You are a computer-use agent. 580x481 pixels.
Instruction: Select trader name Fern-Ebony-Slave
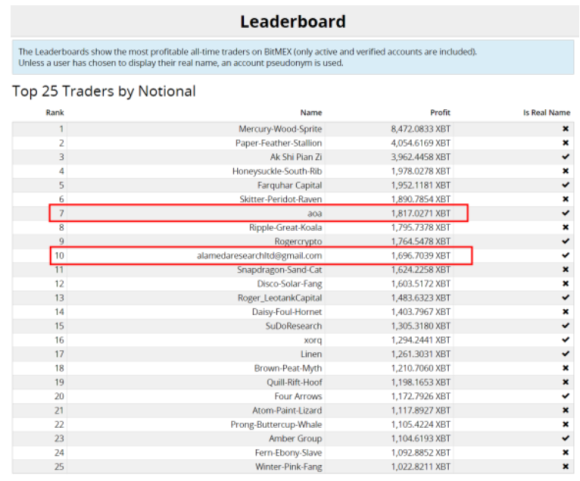(289, 453)
